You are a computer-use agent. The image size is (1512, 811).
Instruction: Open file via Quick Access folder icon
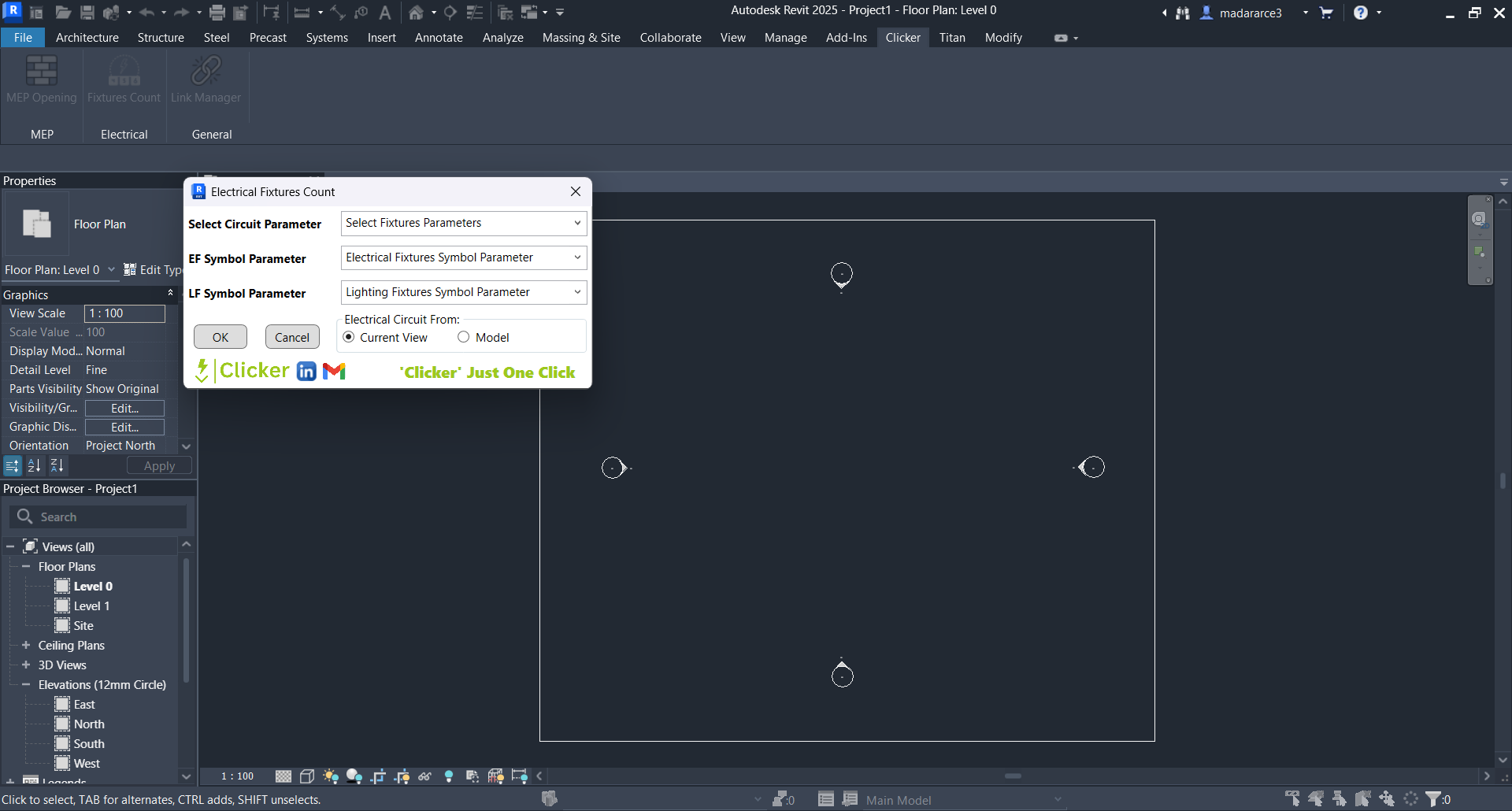tap(63, 13)
